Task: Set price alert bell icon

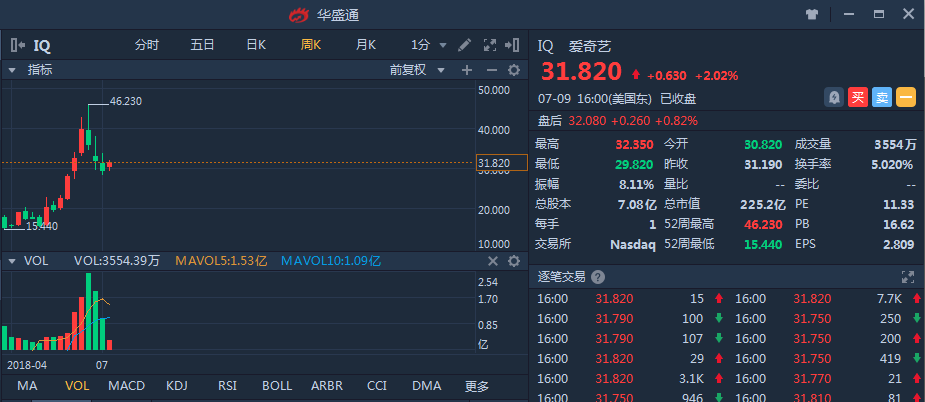Action: (834, 97)
